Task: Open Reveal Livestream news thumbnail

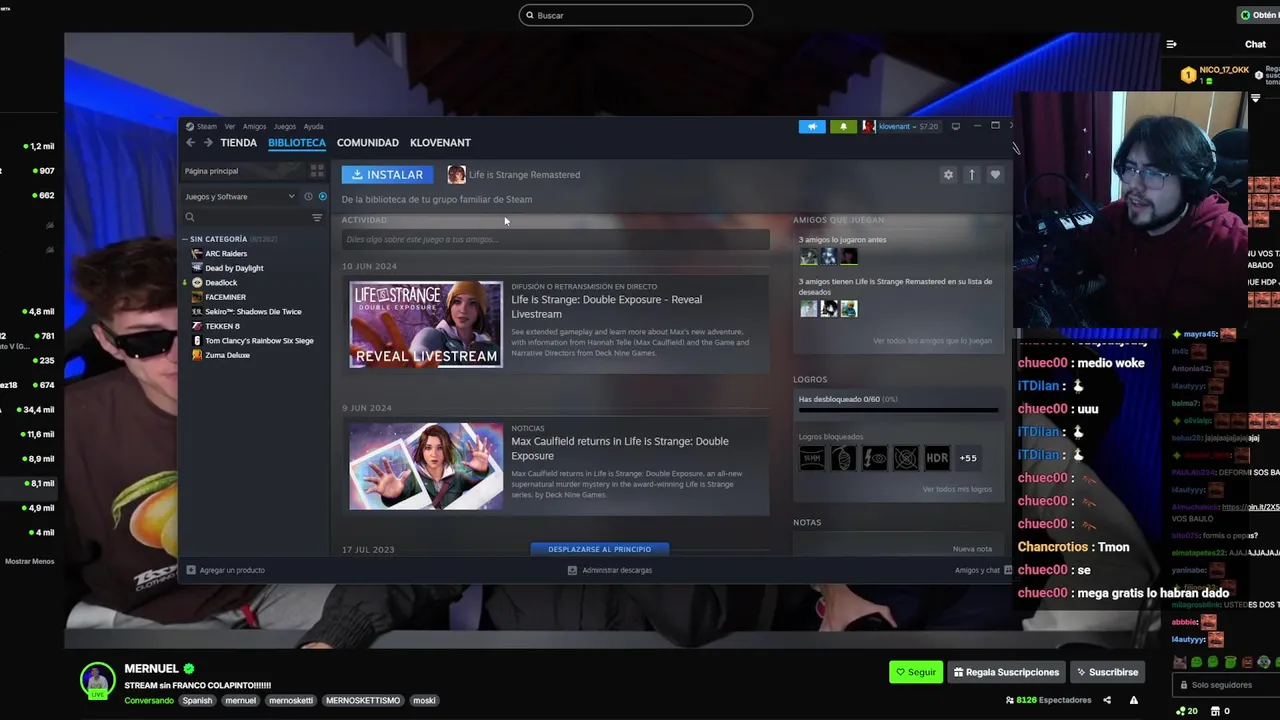Action: (x=426, y=324)
